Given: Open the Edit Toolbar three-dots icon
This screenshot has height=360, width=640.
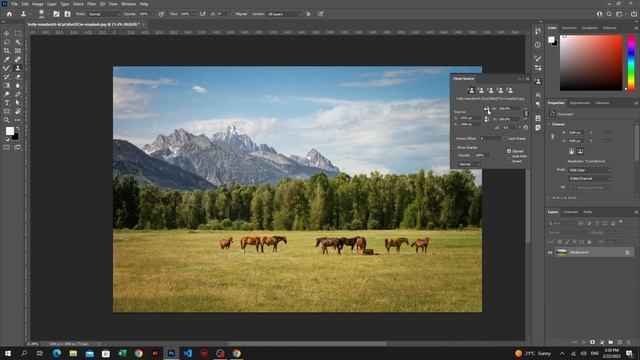Looking at the screenshot, I should [18, 120].
